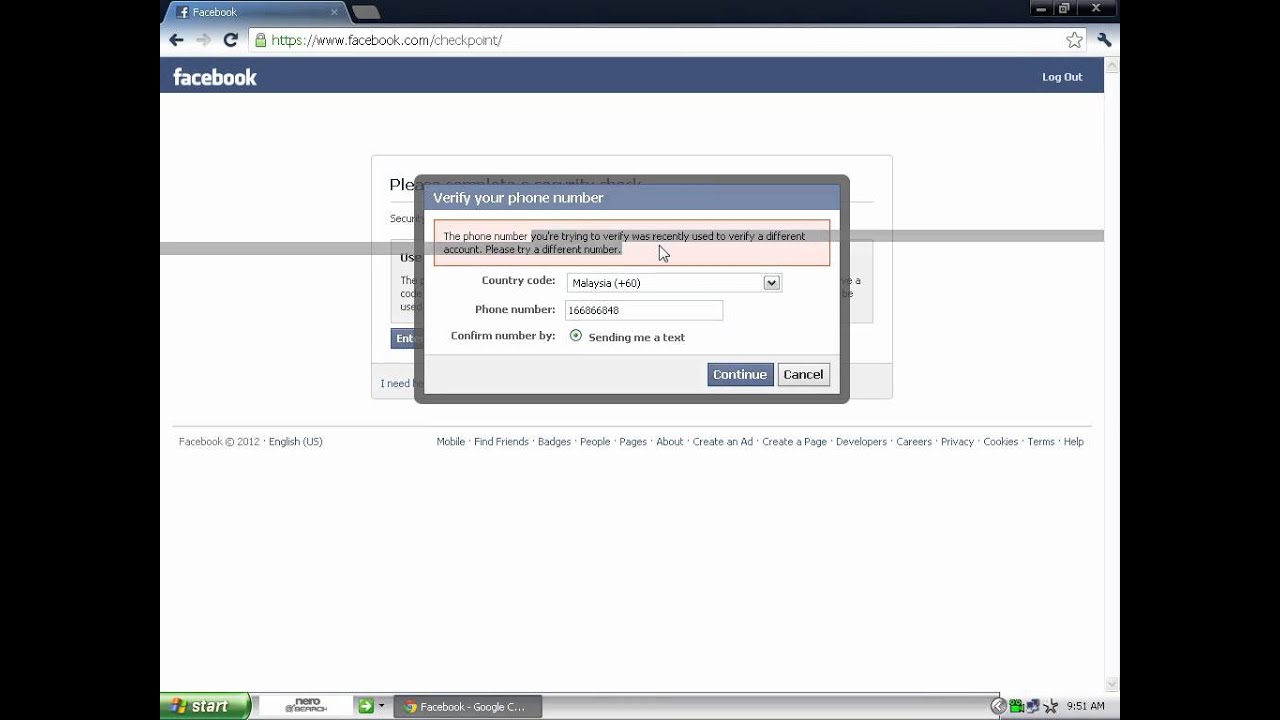1280x720 pixels.
Task: Click the error message text in dialog
Action: (x=624, y=243)
